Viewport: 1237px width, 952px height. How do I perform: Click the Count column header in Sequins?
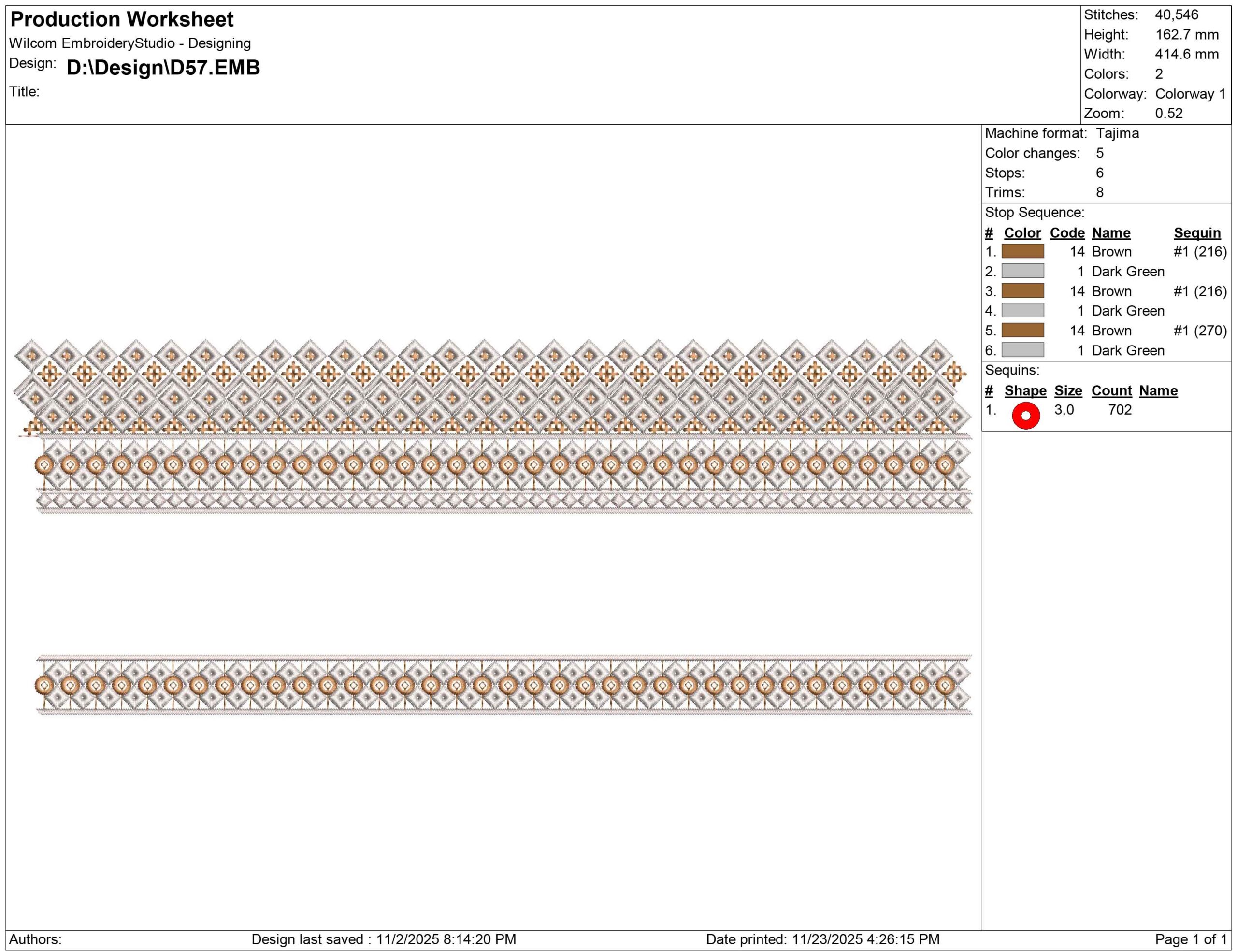(x=1111, y=391)
